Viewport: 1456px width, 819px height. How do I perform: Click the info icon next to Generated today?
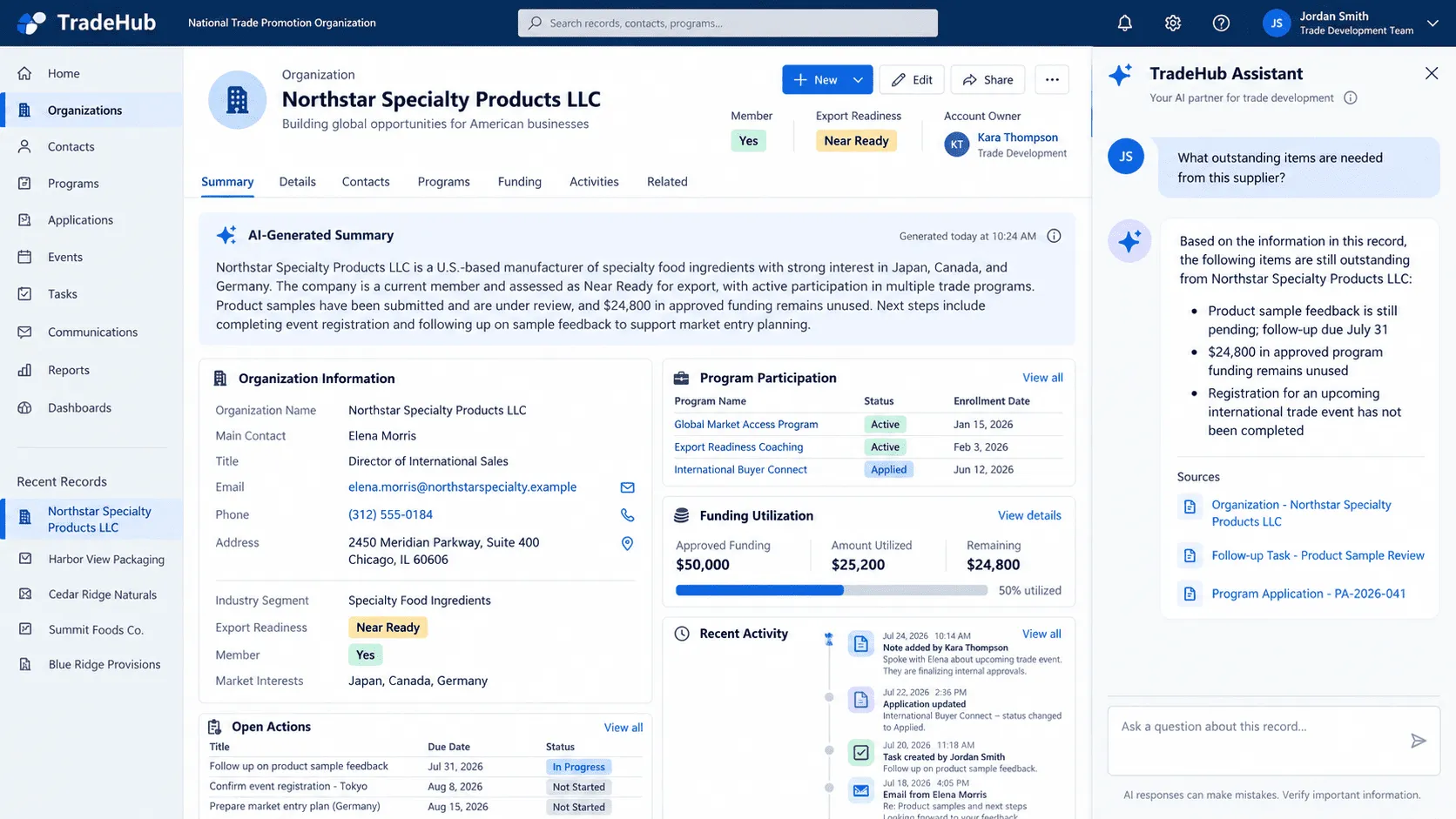[x=1054, y=236]
